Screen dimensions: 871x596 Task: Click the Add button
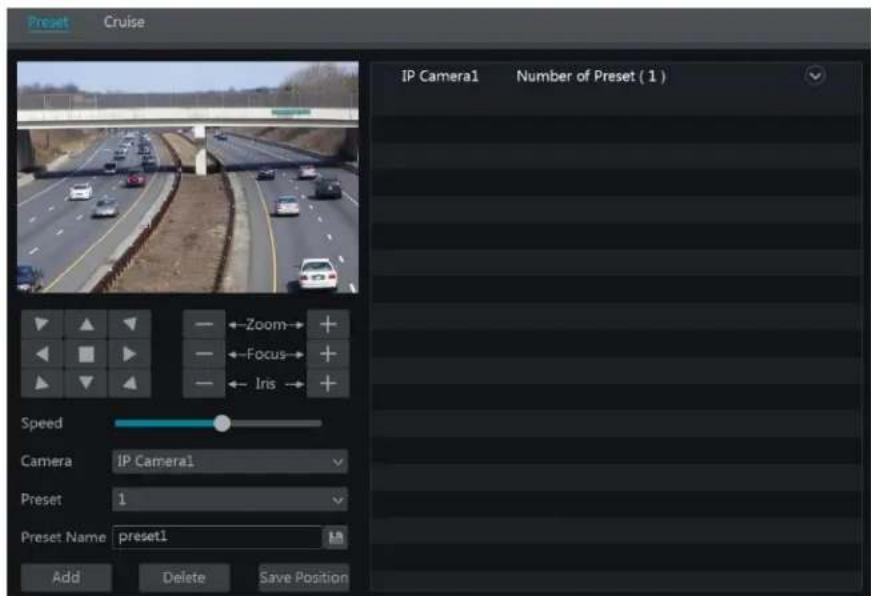tap(66, 578)
